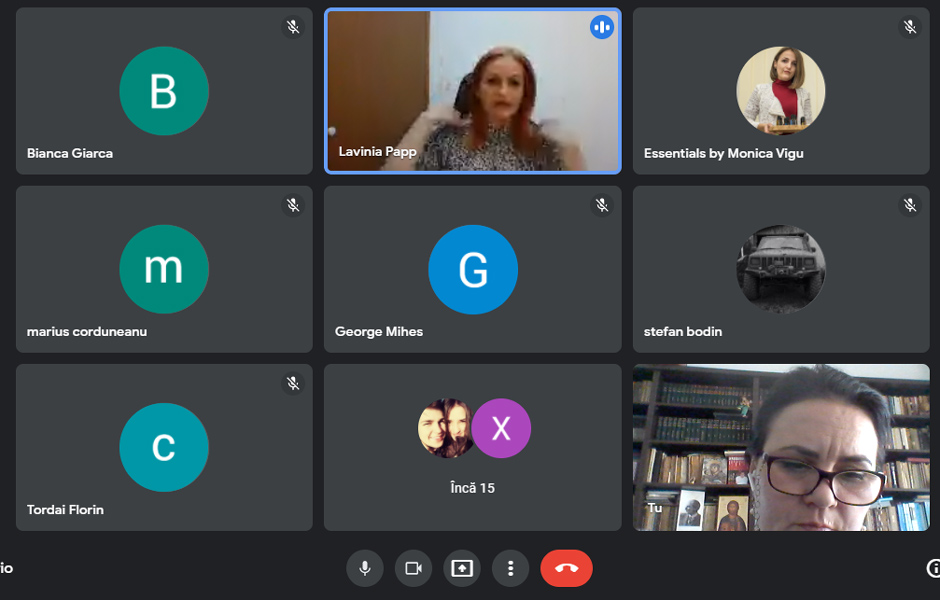Click the muted mic icon on marius corduneanu's tile

[293, 205]
